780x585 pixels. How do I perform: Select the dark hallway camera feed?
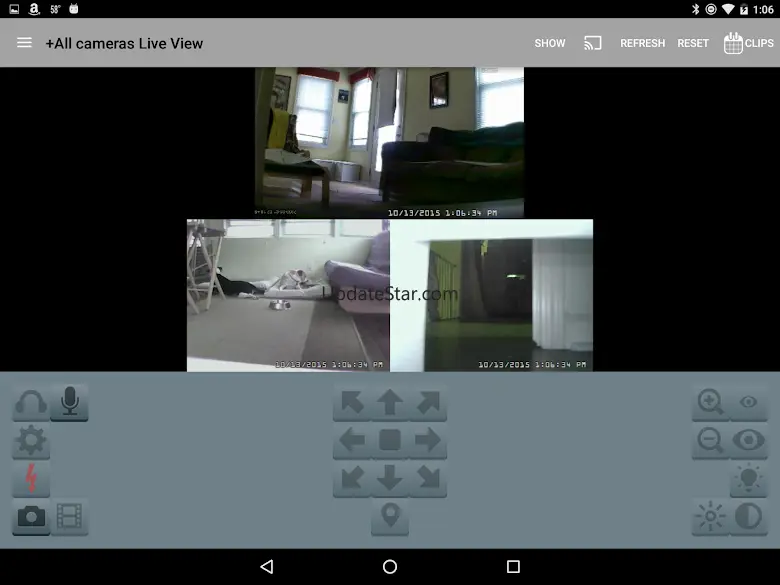click(491, 295)
